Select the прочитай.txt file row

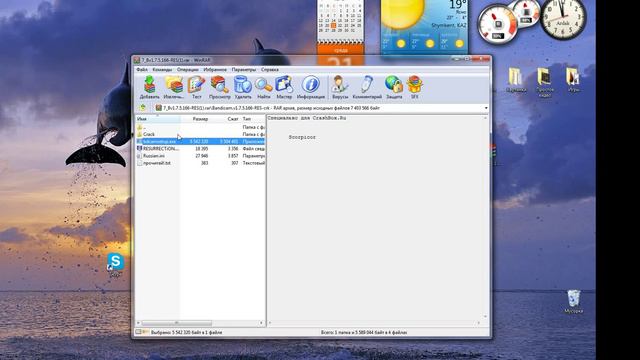pyautogui.click(x=200, y=163)
